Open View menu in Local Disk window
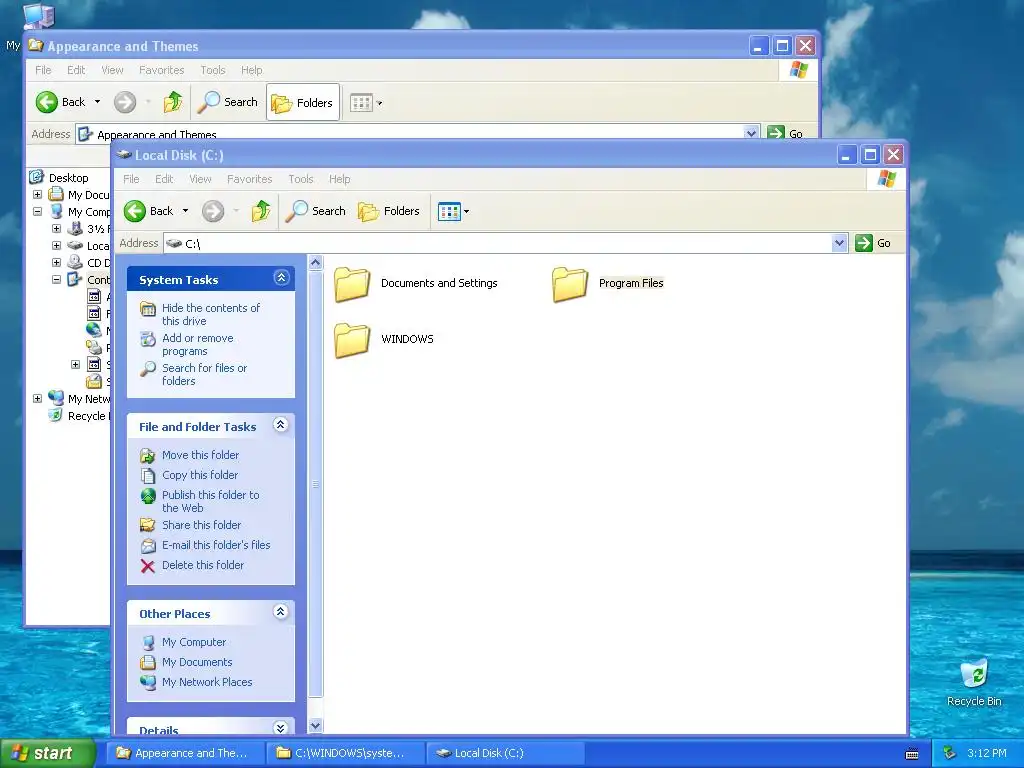1024x768 pixels. [x=200, y=179]
